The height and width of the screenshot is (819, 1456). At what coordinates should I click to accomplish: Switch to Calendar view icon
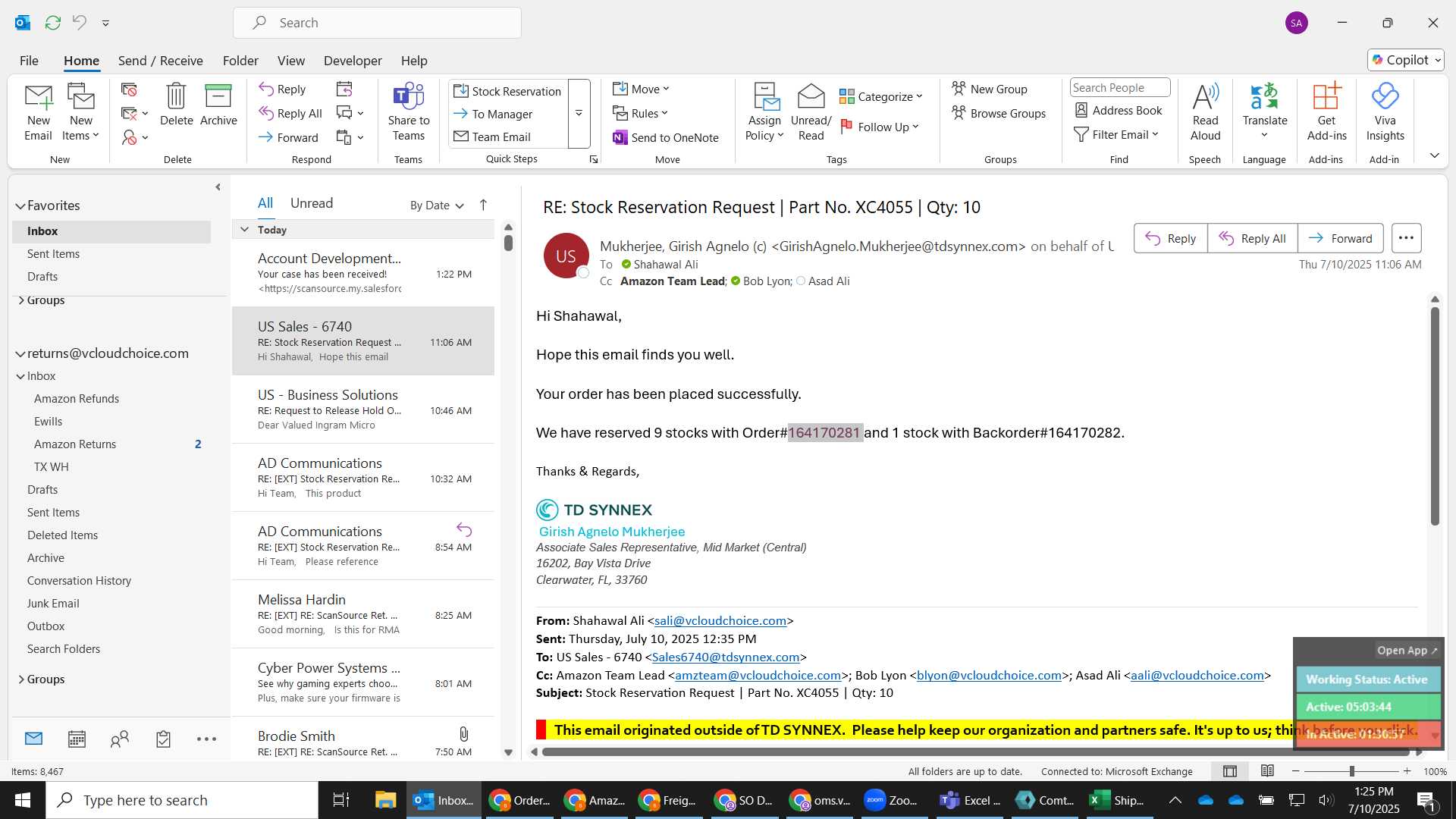tap(77, 739)
